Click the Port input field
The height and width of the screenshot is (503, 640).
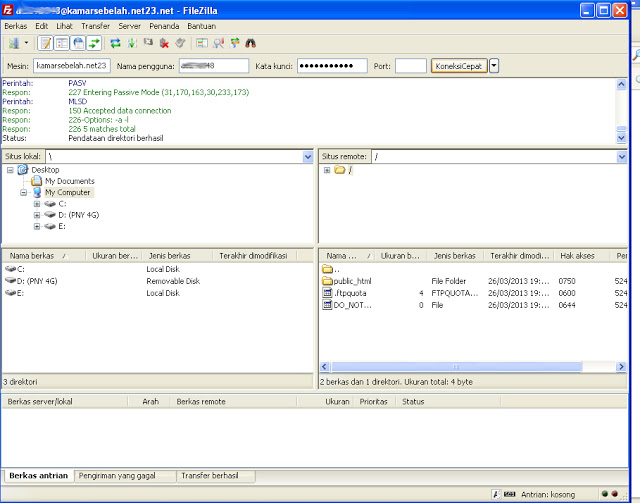pyautogui.click(x=411, y=66)
